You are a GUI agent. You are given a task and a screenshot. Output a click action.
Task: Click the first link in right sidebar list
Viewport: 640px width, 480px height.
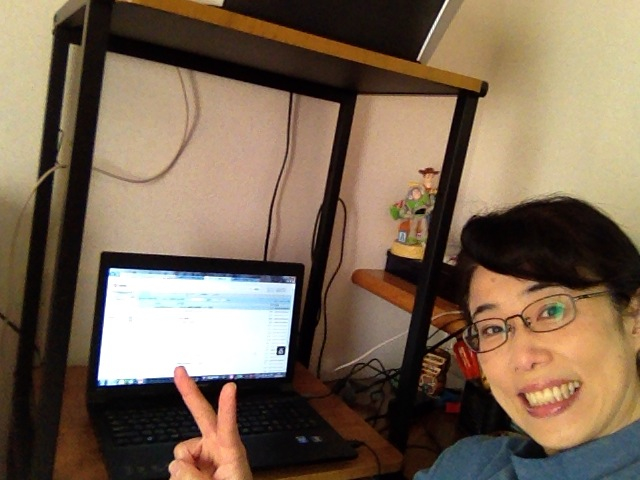[282, 310]
